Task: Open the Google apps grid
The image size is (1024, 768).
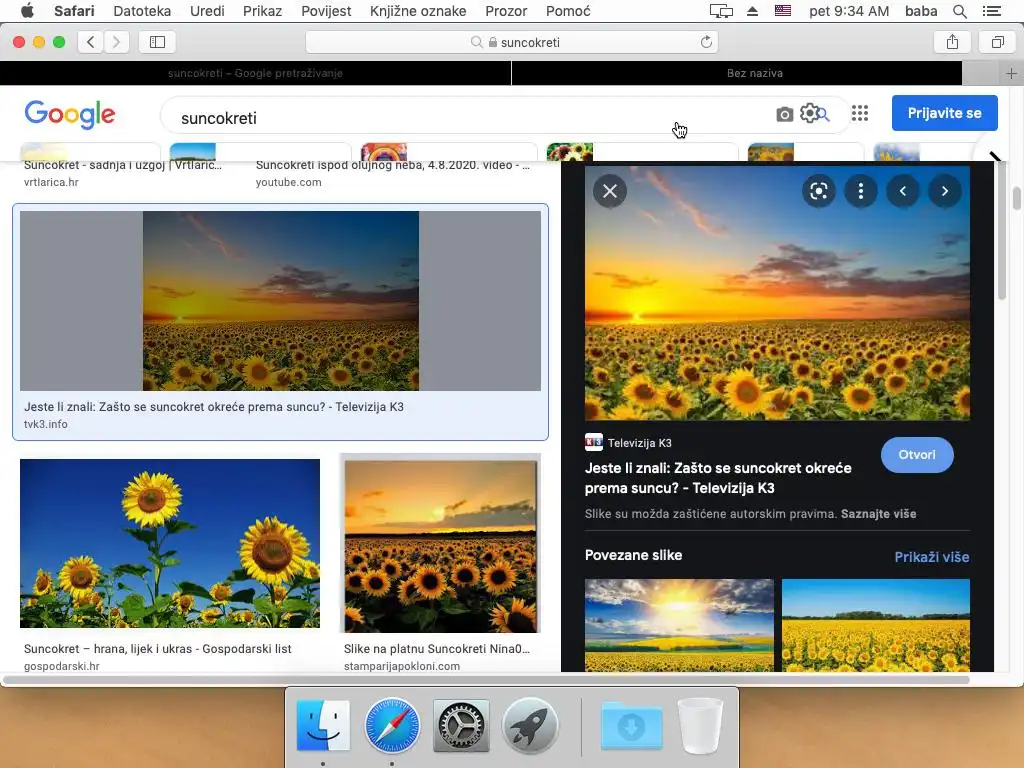Action: pyautogui.click(x=860, y=114)
